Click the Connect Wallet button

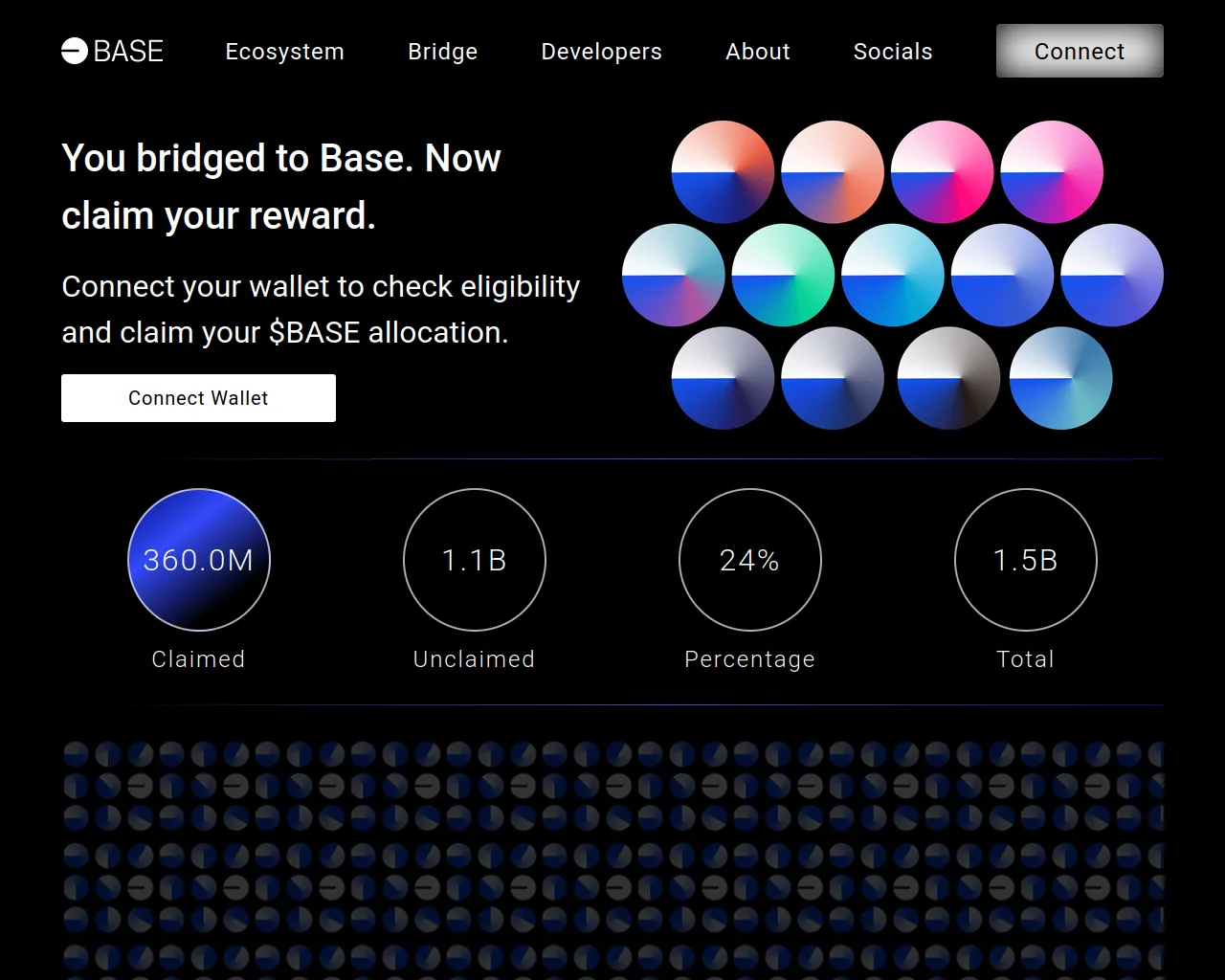(x=198, y=398)
